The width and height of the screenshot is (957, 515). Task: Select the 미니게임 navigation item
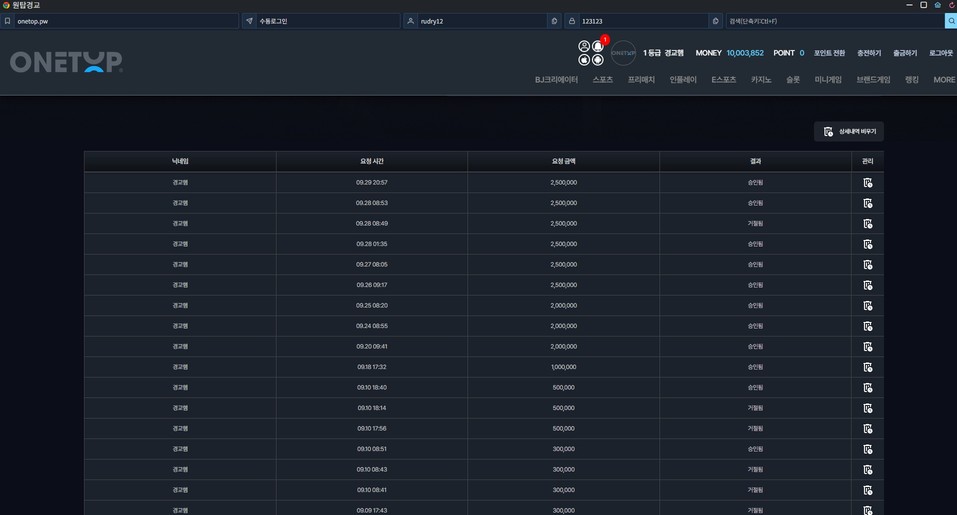click(828, 80)
